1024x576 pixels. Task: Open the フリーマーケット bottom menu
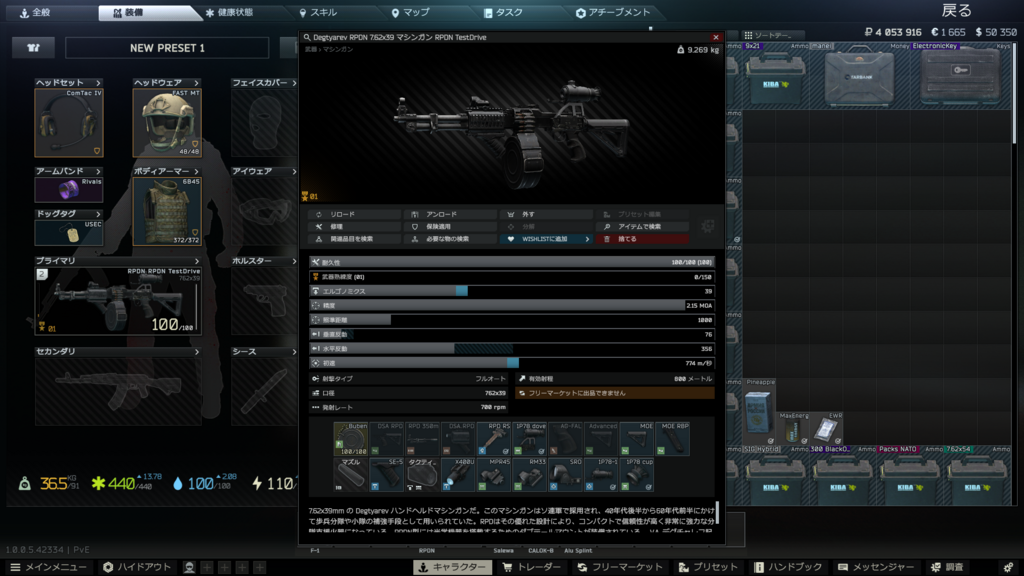(621, 567)
